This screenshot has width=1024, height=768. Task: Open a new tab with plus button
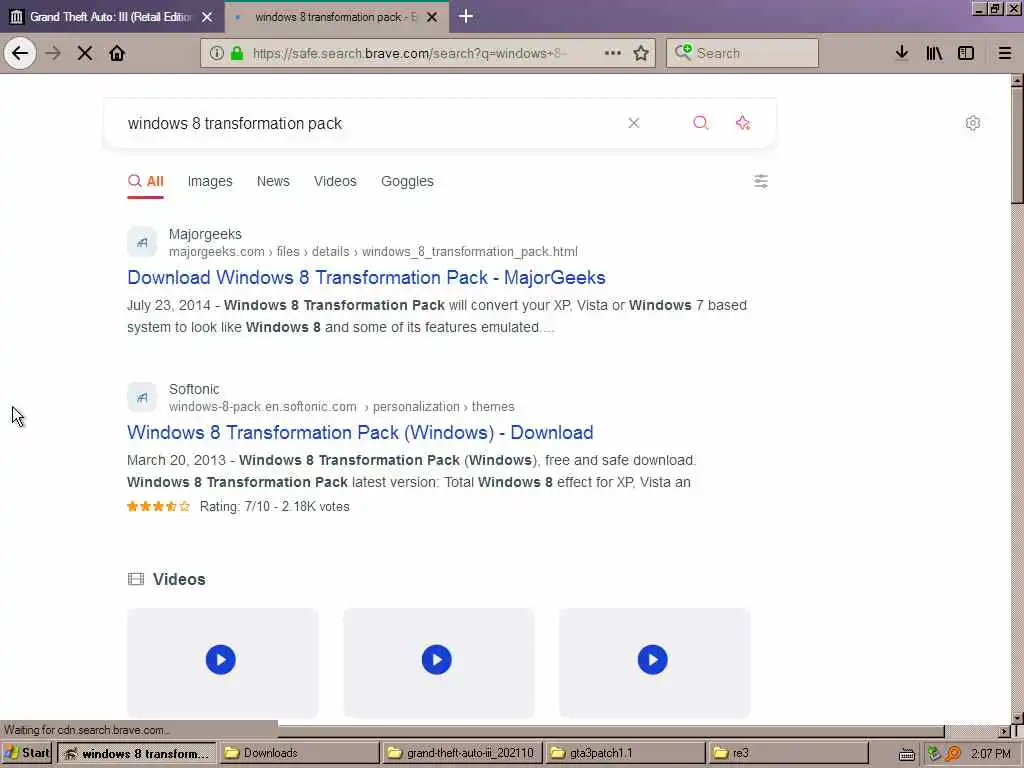point(466,16)
